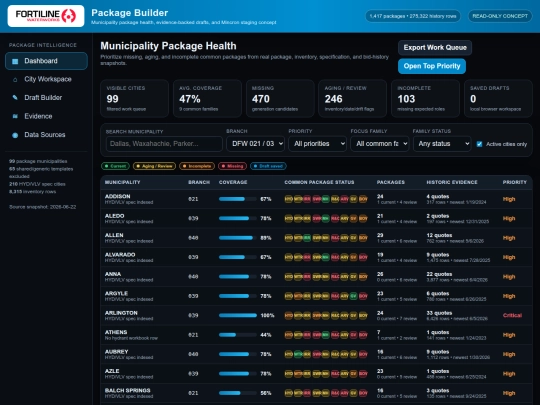Click the Dashboard grid icon in the sidebar
The width and height of the screenshot is (540, 405).
point(15,61)
